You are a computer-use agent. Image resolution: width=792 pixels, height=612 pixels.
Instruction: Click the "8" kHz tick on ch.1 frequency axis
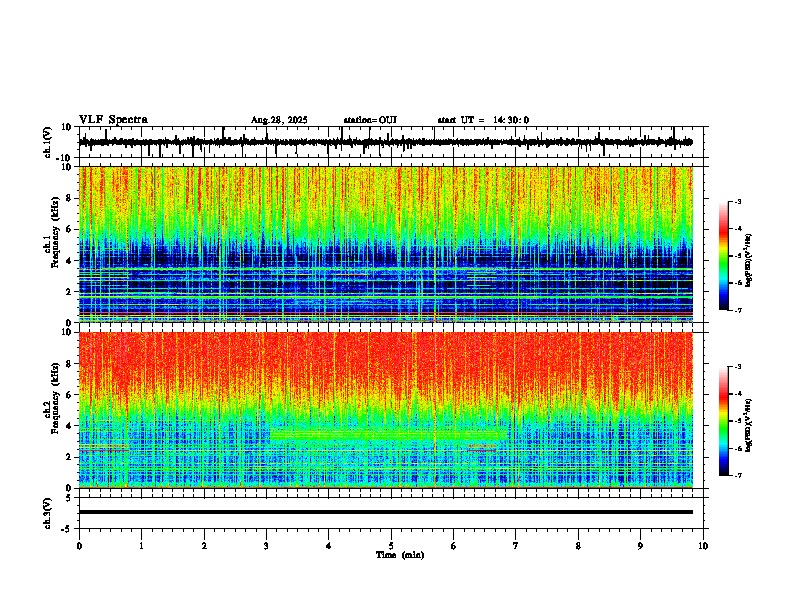(x=70, y=198)
